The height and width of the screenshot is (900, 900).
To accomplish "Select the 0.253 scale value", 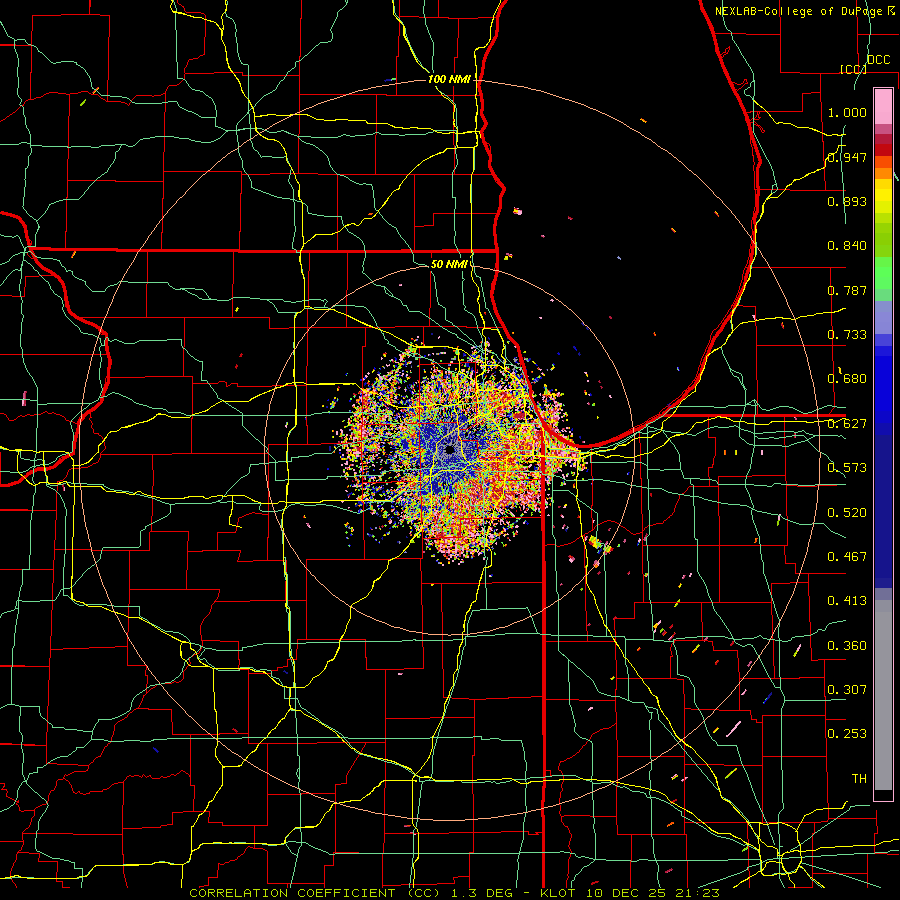I will tap(847, 734).
